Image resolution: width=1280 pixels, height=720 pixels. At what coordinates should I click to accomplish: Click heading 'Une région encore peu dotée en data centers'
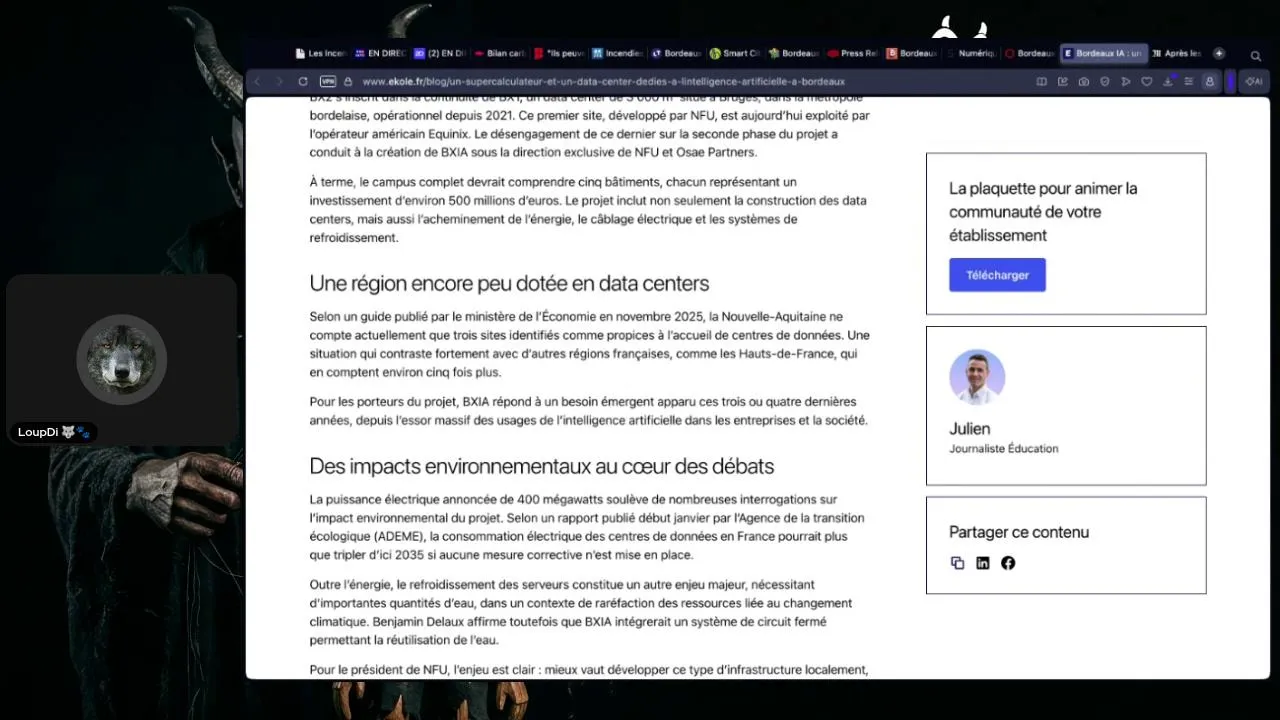(509, 283)
